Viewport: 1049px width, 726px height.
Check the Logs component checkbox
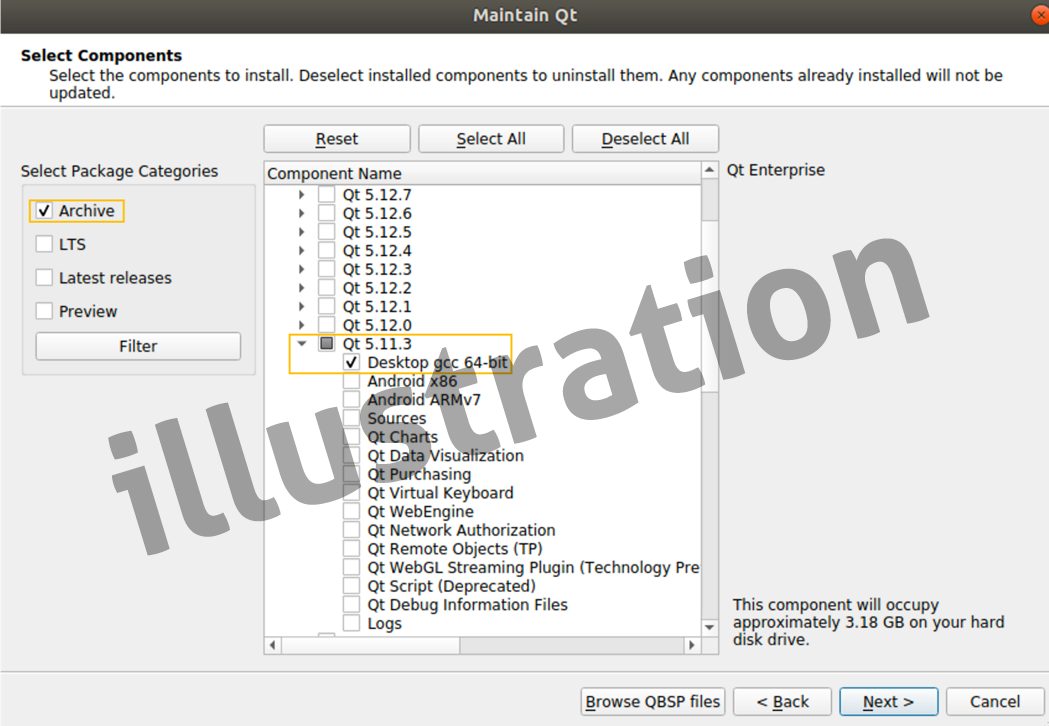point(351,623)
